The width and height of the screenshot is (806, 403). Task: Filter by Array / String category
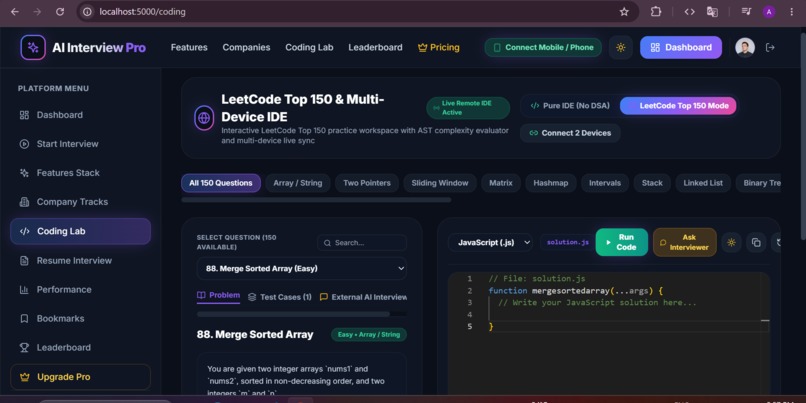click(298, 183)
